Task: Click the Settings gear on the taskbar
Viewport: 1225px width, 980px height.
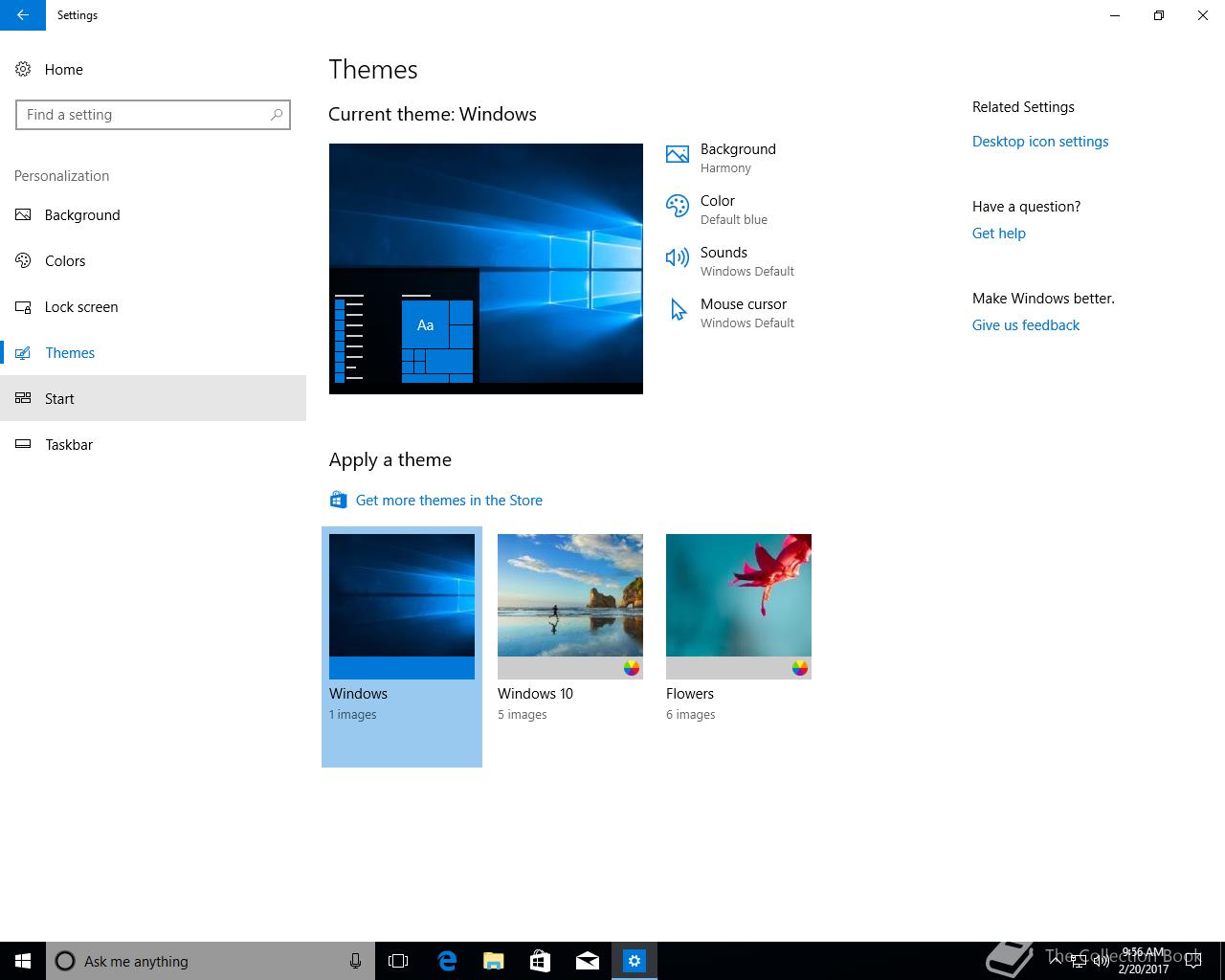Action: [x=635, y=961]
